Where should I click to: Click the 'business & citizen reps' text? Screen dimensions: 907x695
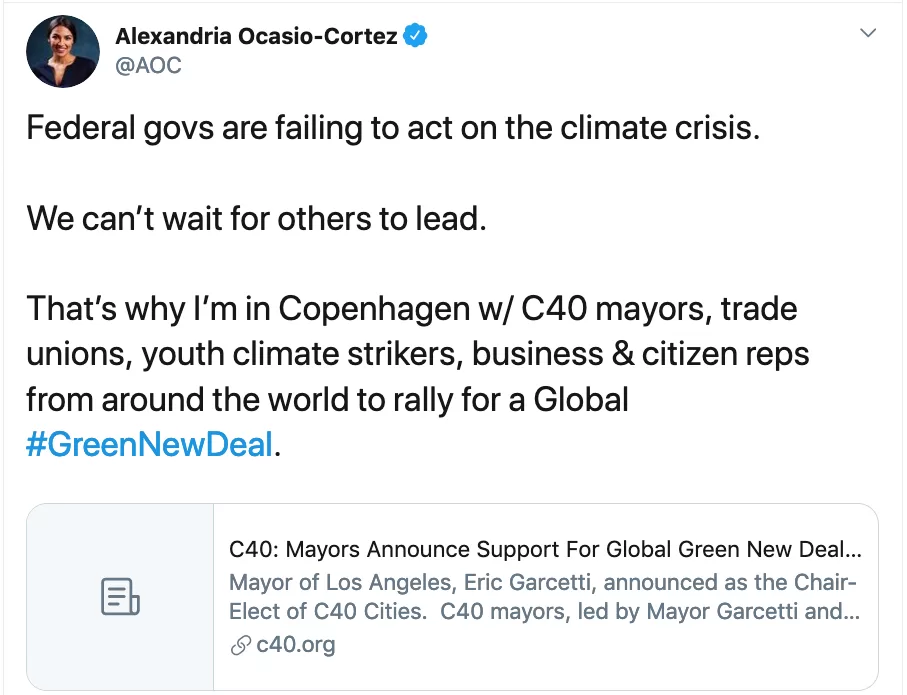click(640, 354)
